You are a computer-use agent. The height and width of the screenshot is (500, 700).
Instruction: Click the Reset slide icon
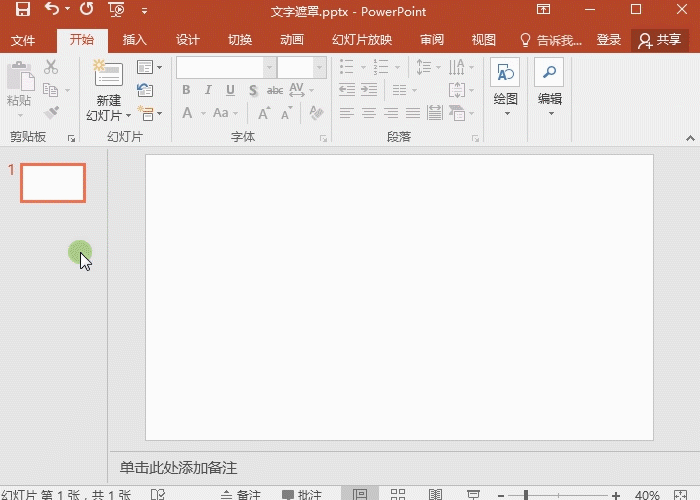tap(145, 90)
